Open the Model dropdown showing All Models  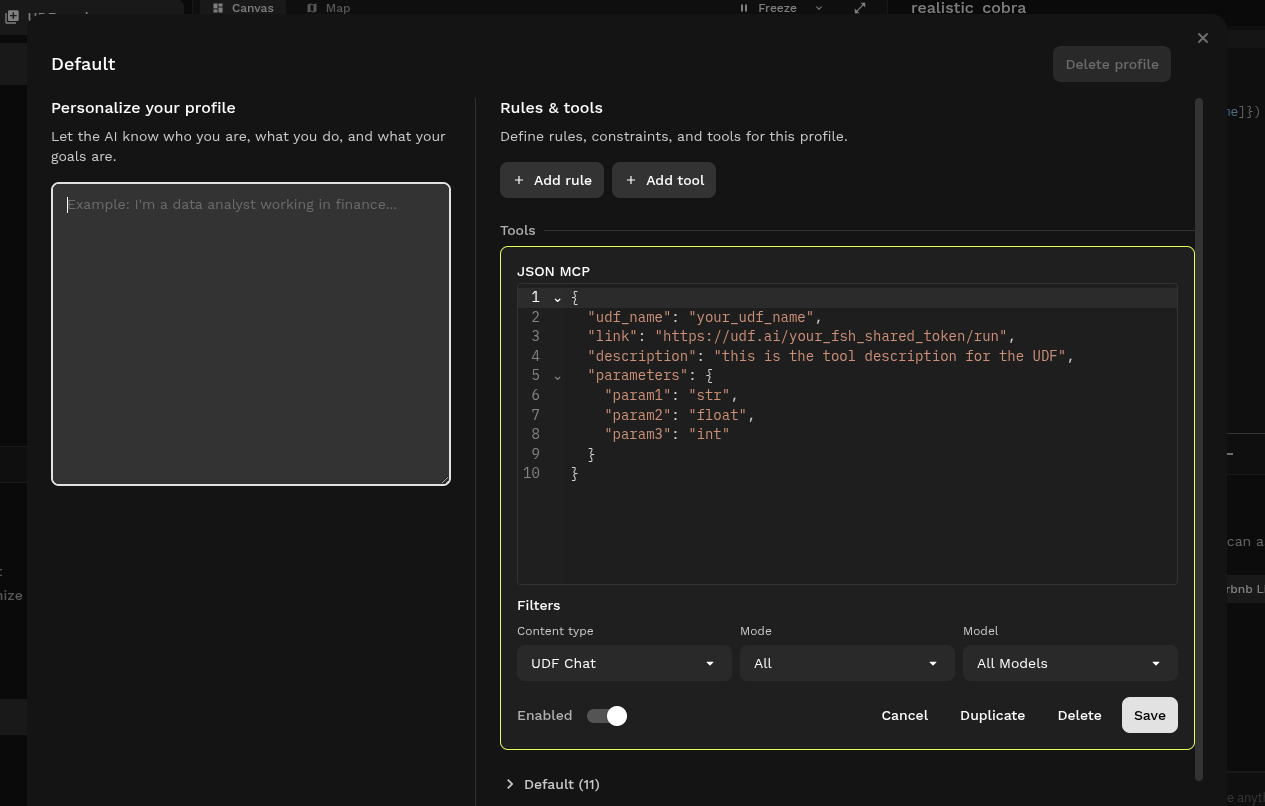(x=1069, y=663)
